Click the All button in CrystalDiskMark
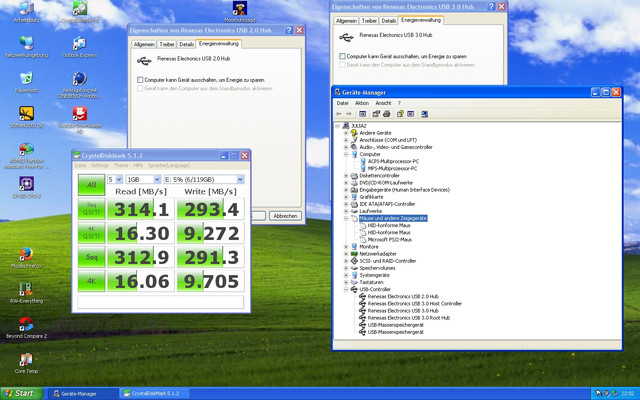Screen dimensions: 640x400 91,185
